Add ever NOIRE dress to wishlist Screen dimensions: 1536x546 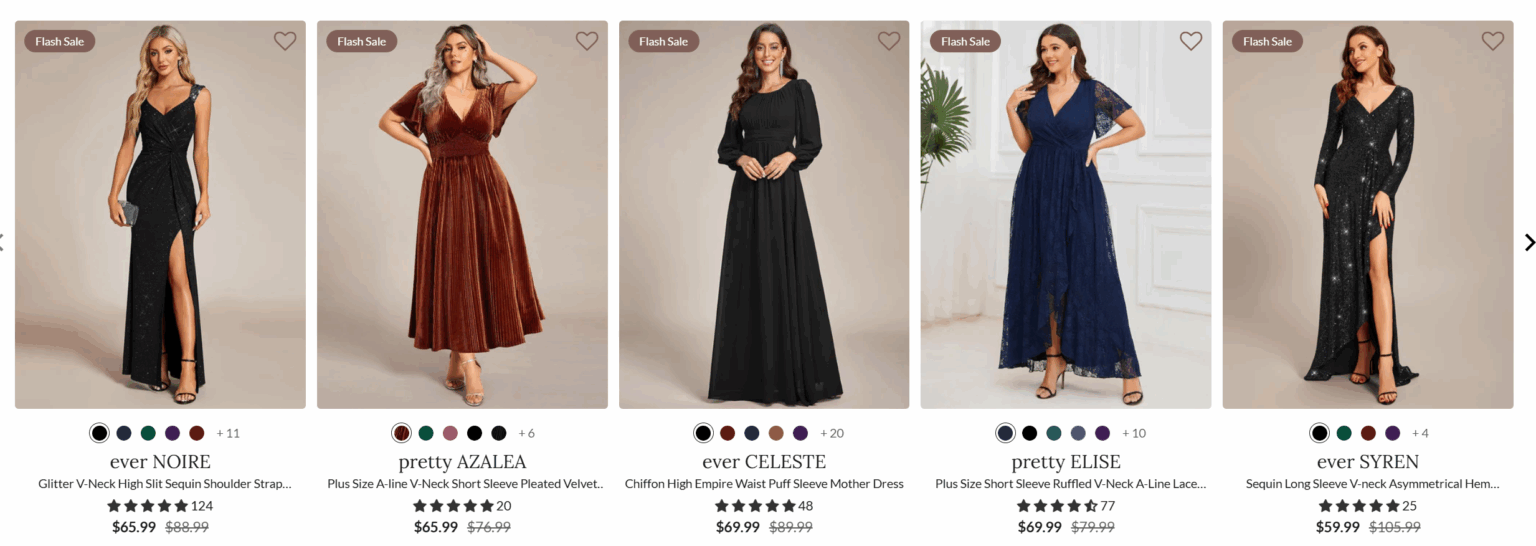click(285, 41)
